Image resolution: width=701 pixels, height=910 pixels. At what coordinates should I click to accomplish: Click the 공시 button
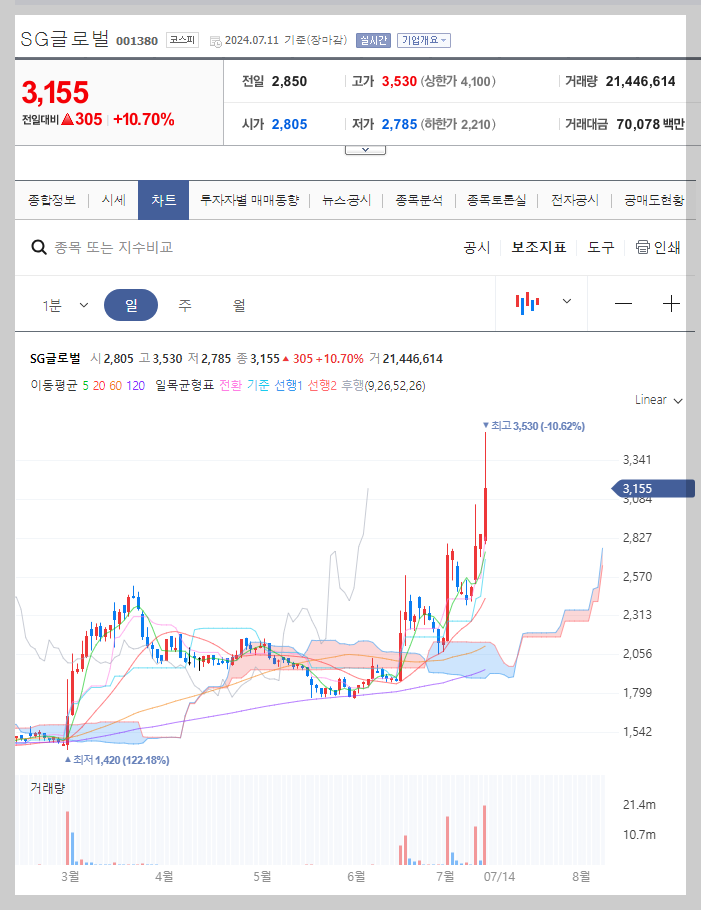477,248
